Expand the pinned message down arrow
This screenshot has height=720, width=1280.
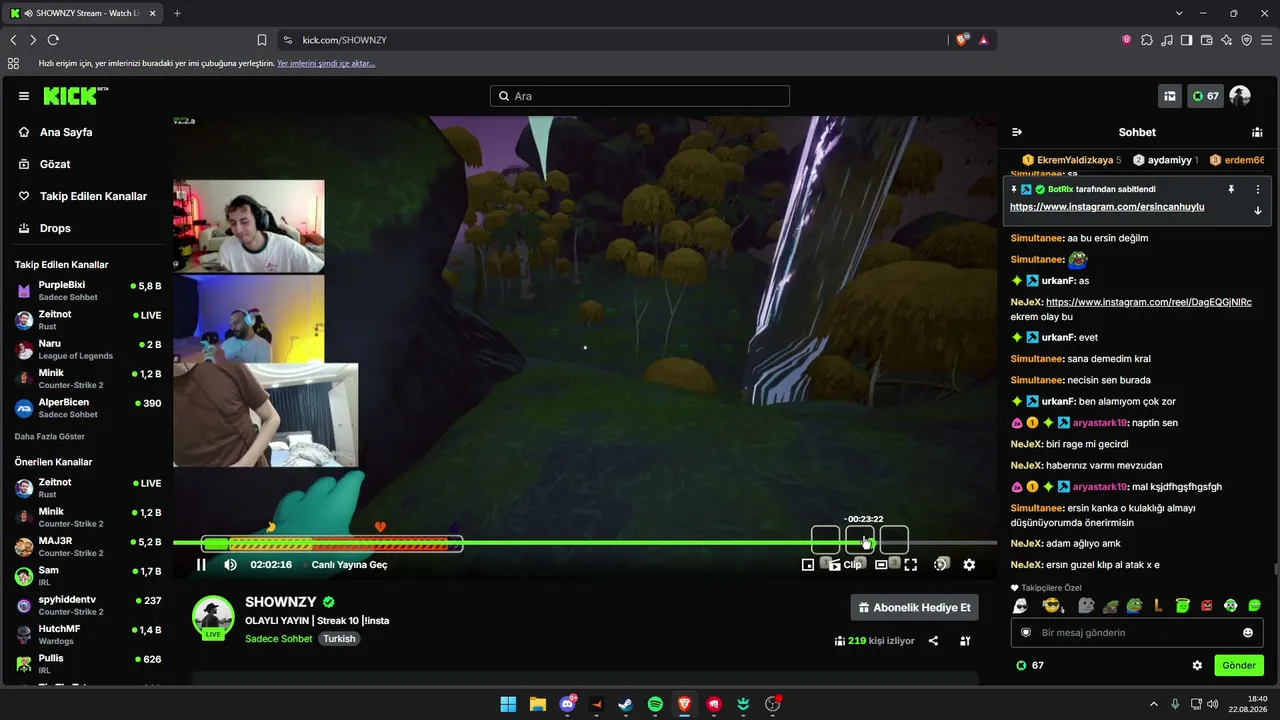click(x=1258, y=210)
